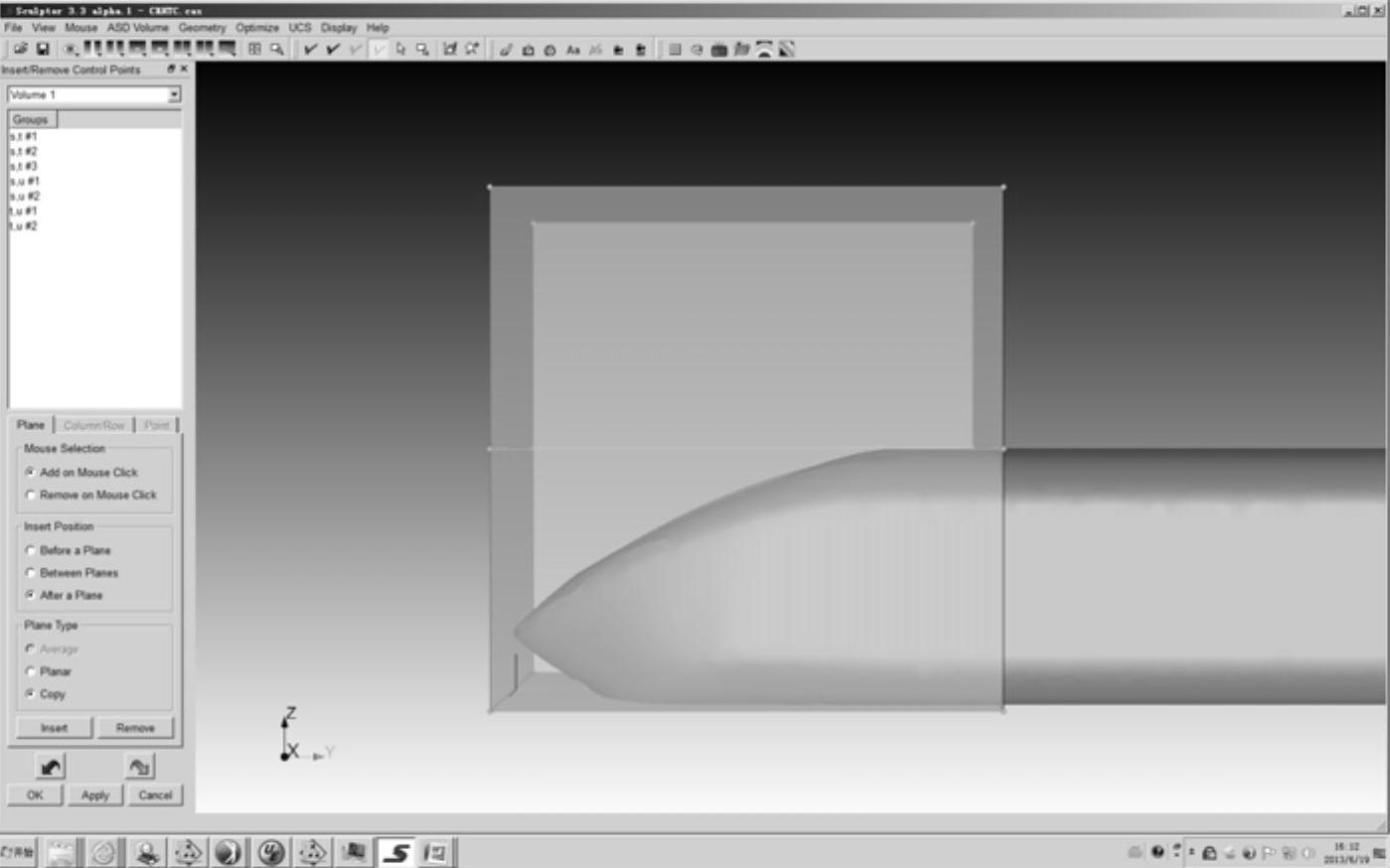Close the Insert/Remove Control Points panel
Screen dimensions: 1390x868
(x=184, y=70)
